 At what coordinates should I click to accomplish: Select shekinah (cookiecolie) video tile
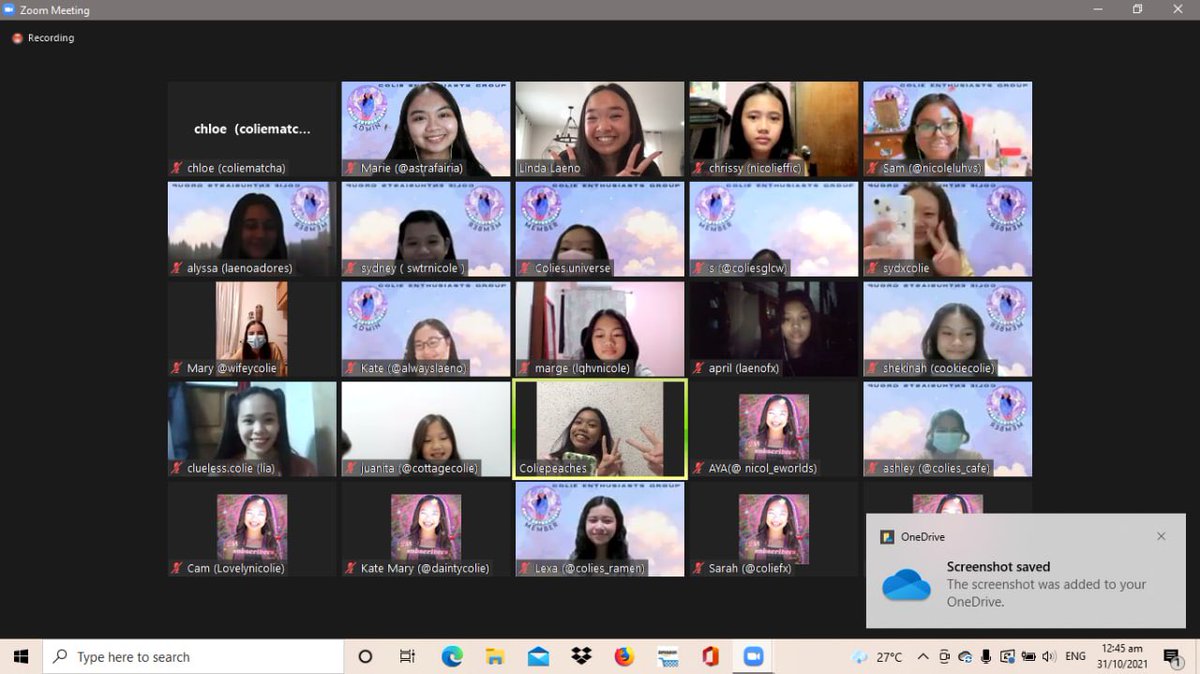948,329
